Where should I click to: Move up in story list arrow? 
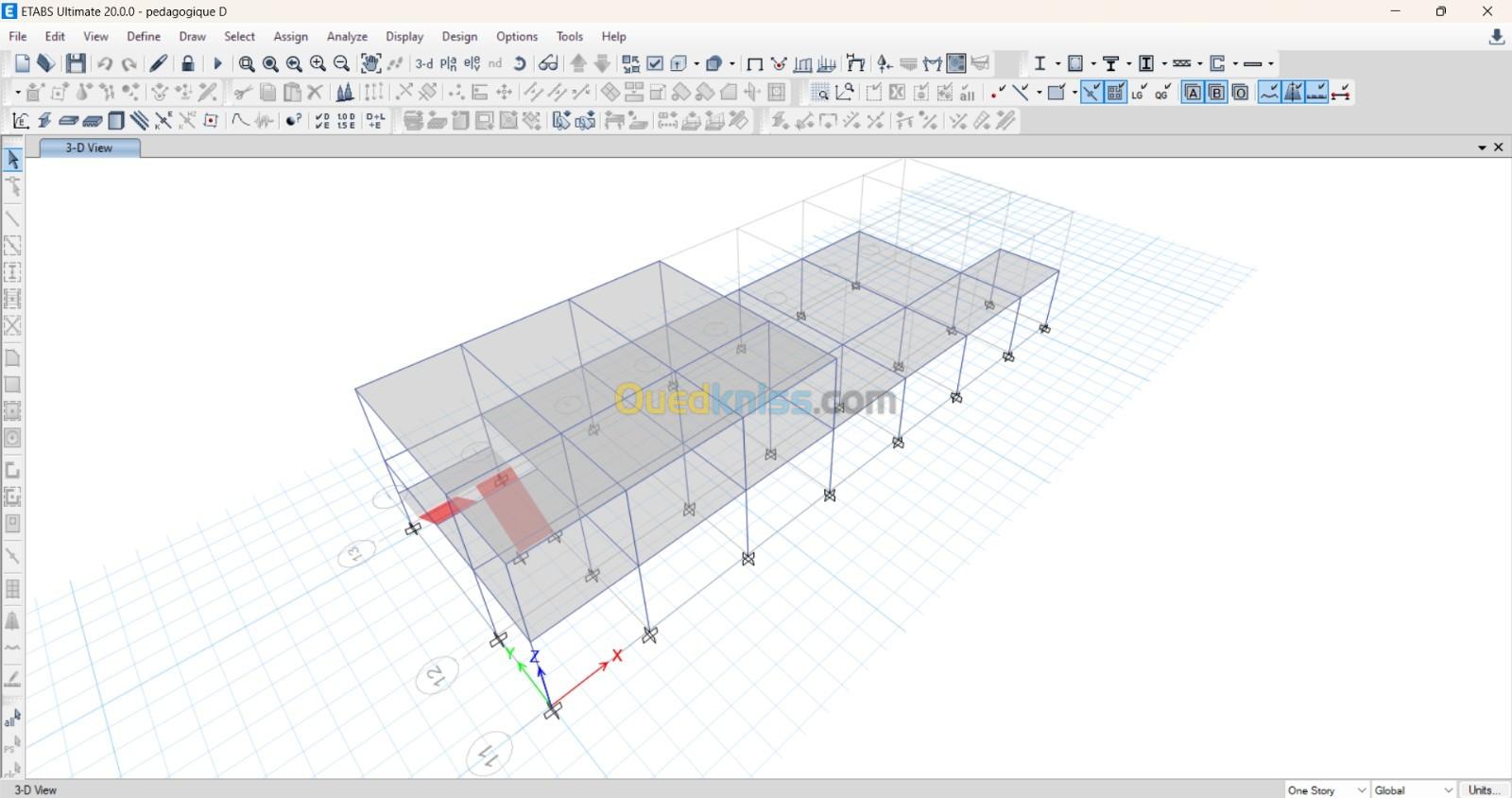578,63
